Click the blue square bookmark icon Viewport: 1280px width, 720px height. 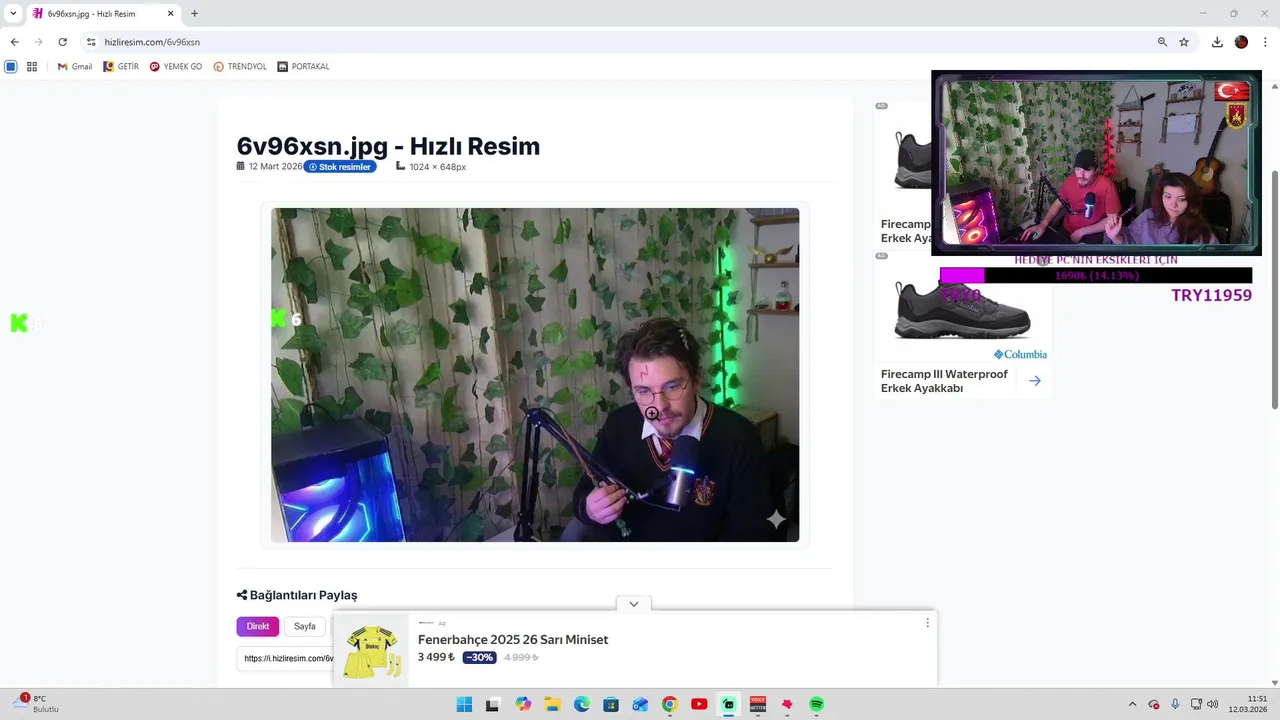11,67
